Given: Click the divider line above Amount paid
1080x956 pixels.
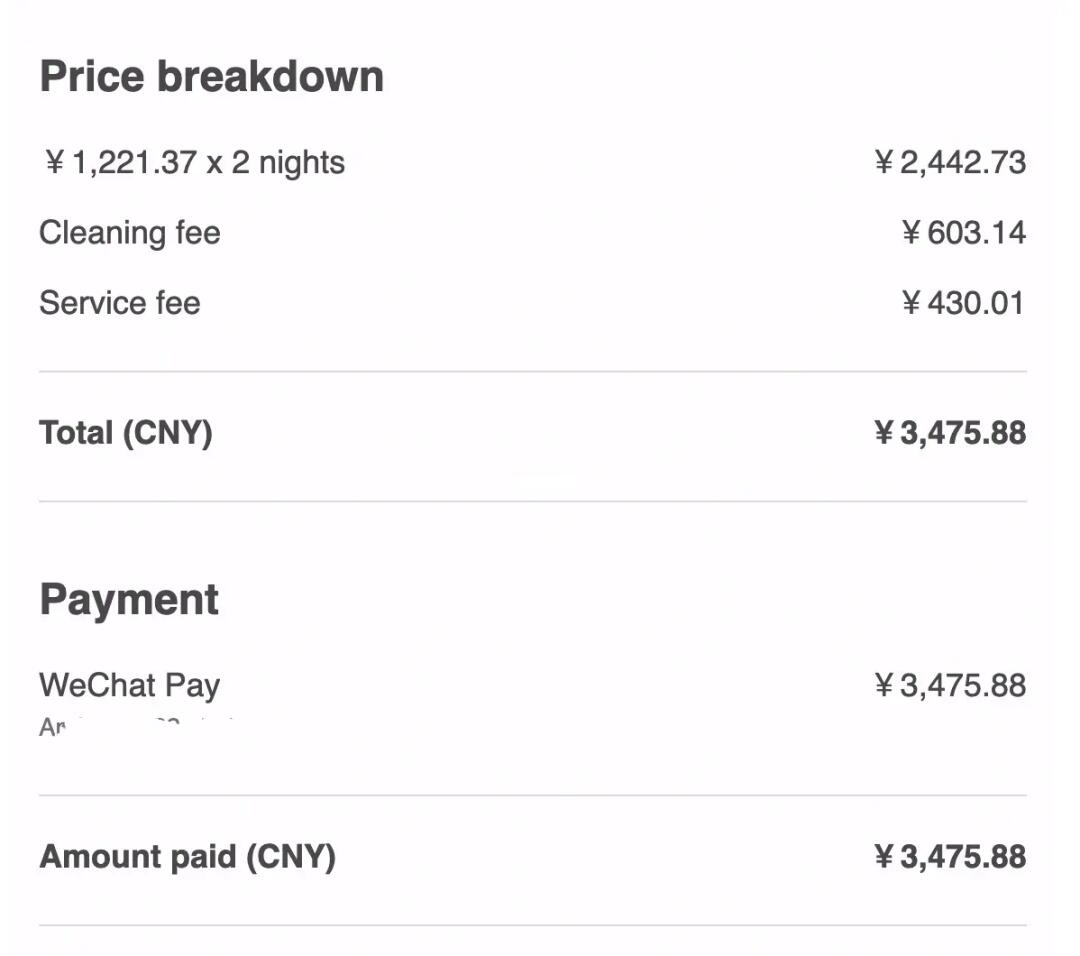Looking at the screenshot, I should click(x=532, y=795).
